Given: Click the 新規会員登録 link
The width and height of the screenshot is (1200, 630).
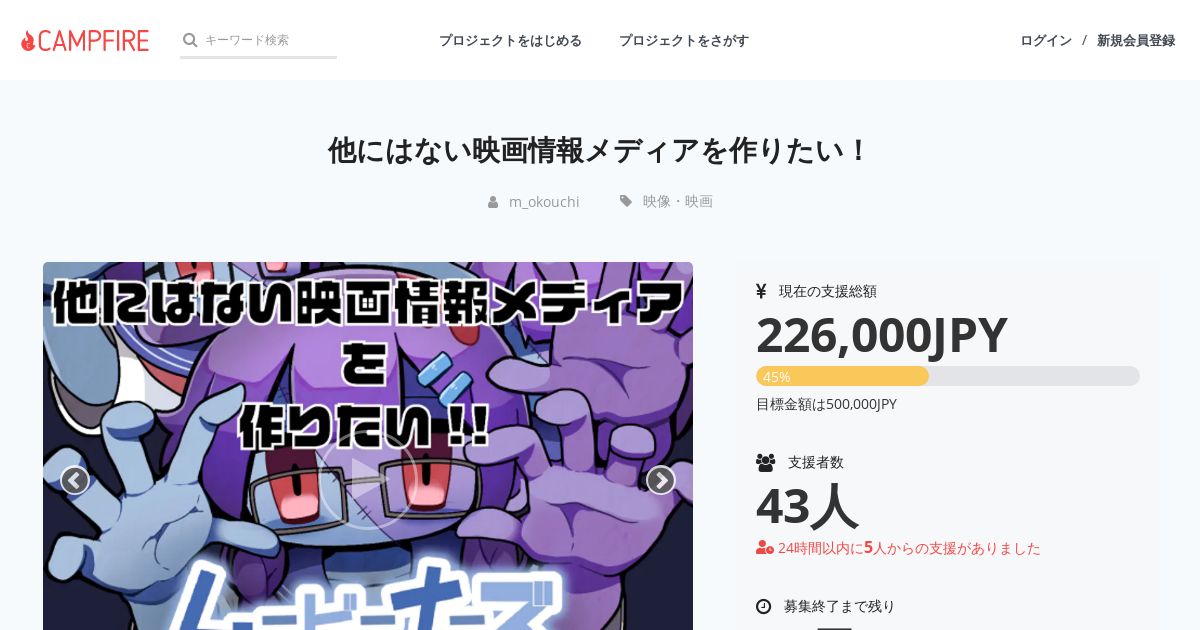Looking at the screenshot, I should (1136, 40).
